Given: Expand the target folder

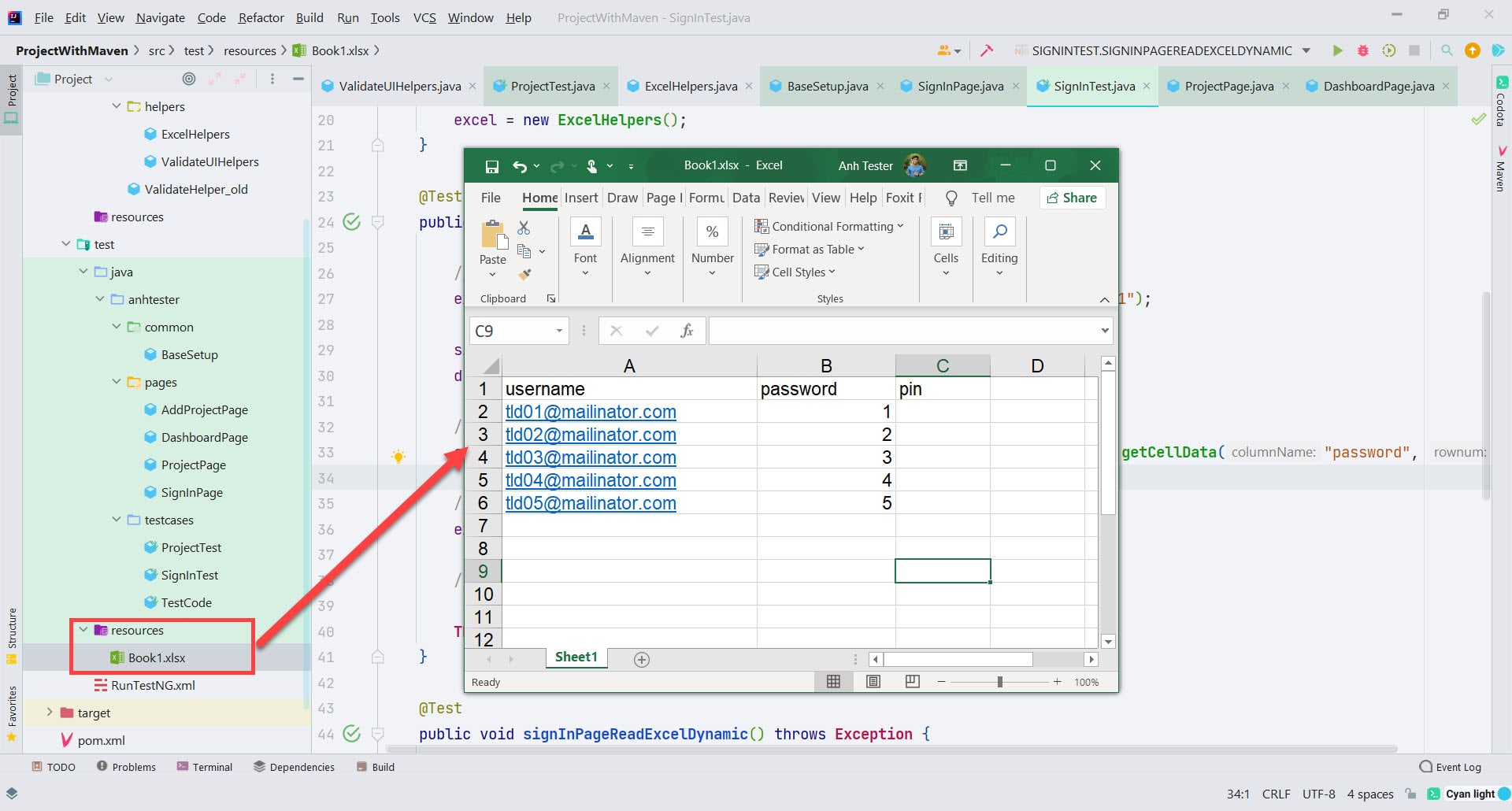Looking at the screenshot, I should click(x=50, y=713).
